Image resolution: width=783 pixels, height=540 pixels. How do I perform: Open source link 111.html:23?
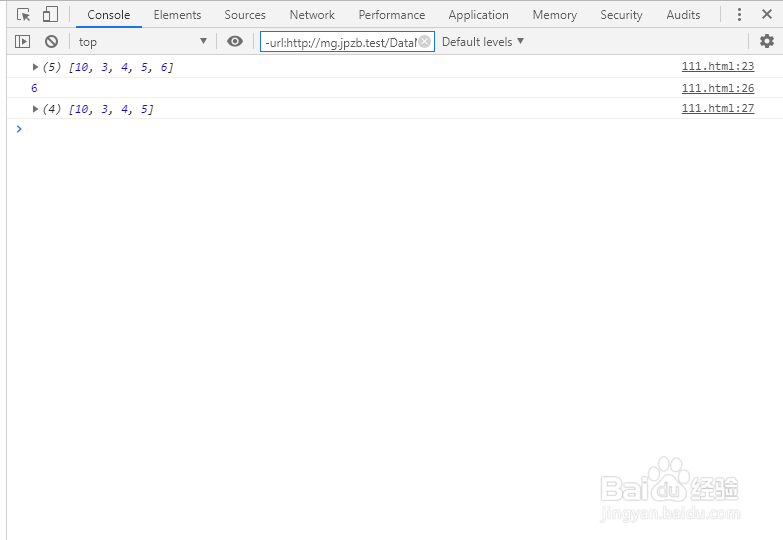point(718,66)
